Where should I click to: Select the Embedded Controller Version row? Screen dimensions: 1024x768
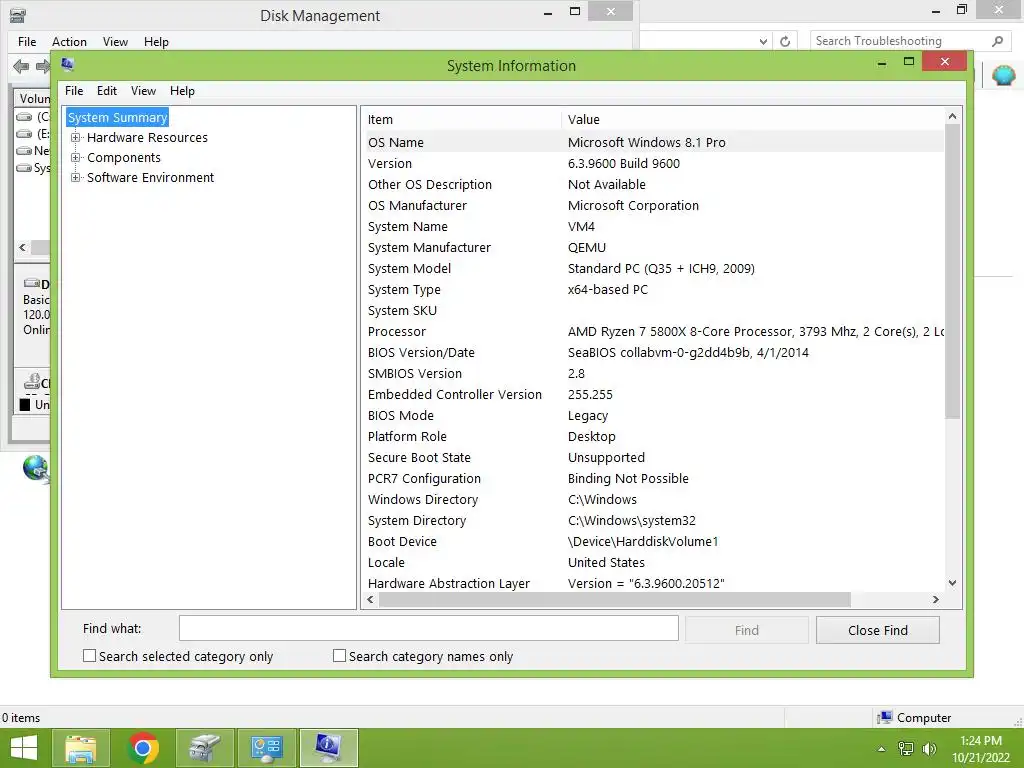coord(653,394)
